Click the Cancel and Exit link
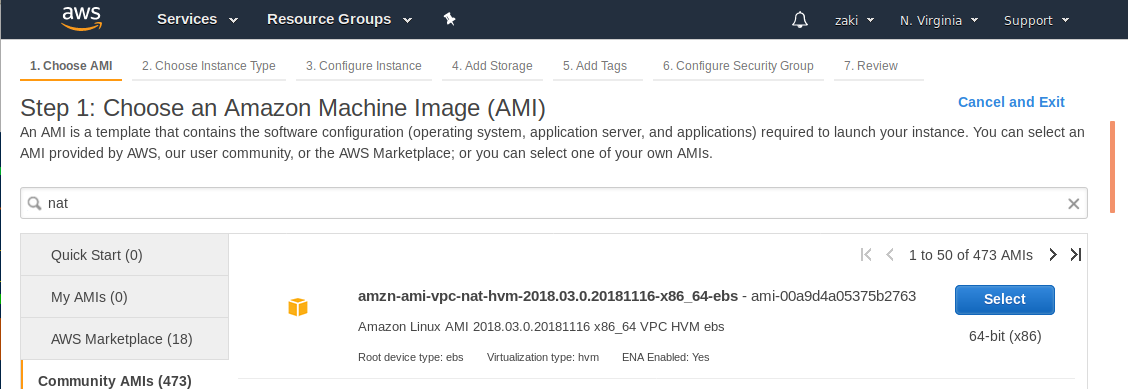Screen dimensions: 1128x389 (x=1011, y=102)
